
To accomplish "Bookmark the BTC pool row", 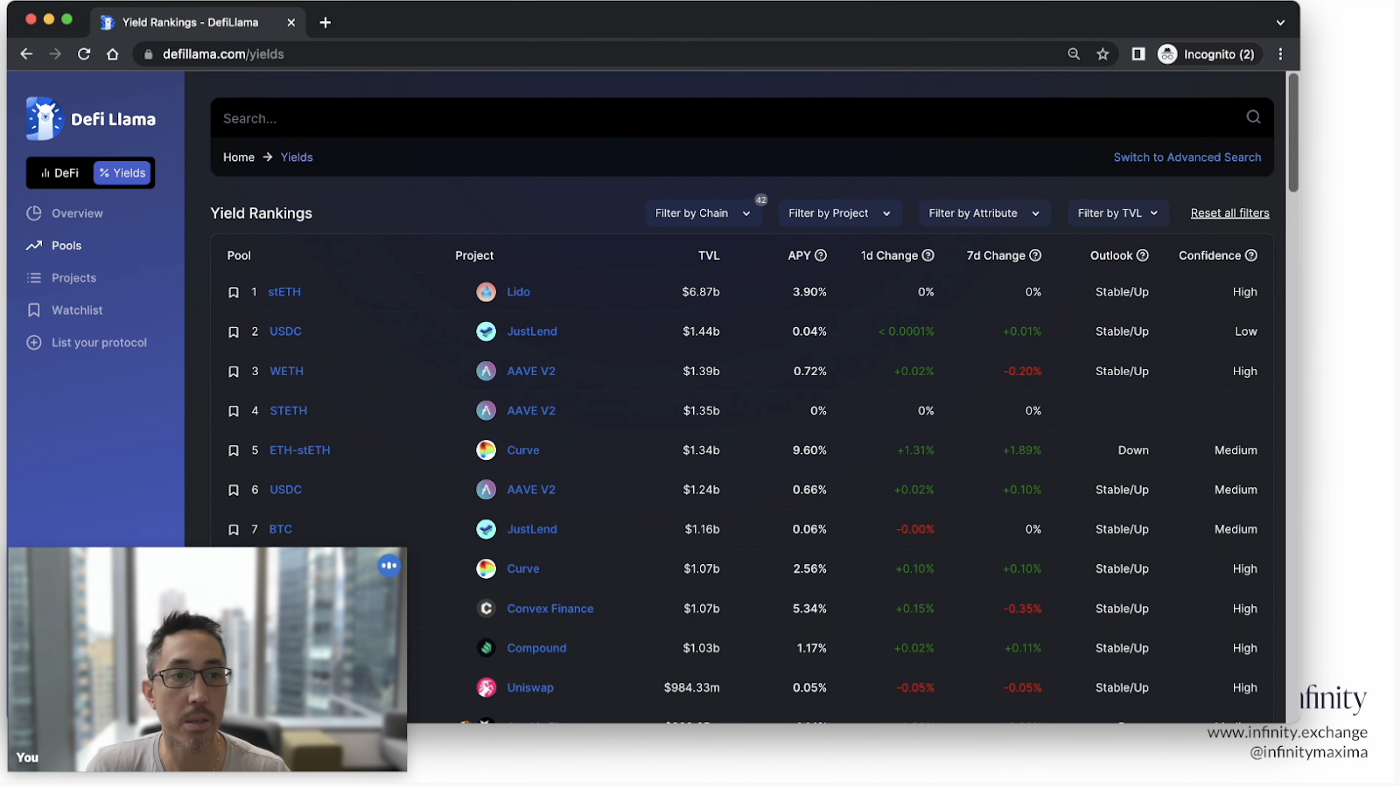I will 233,530.
